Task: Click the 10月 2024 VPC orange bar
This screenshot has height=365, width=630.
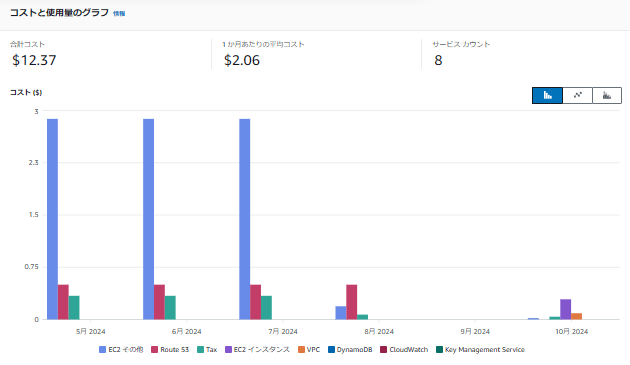Action: [x=577, y=316]
